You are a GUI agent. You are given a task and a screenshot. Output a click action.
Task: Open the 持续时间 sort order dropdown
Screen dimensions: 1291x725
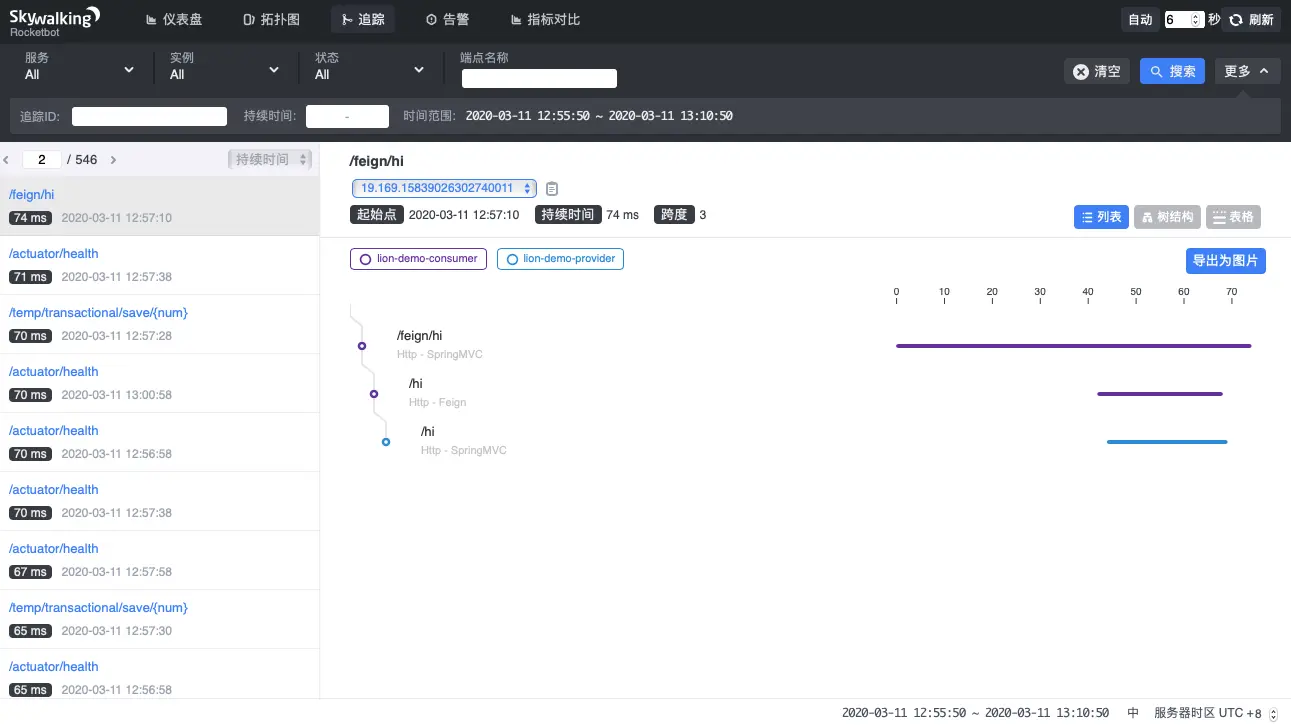270,159
